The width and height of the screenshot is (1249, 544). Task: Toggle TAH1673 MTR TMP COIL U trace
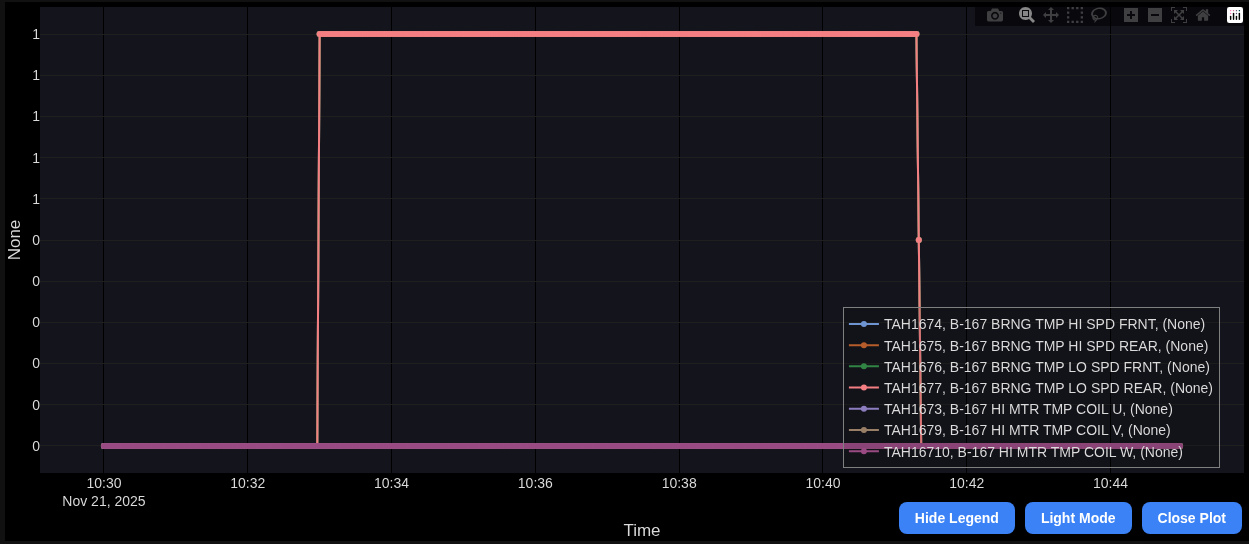click(1028, 409)
